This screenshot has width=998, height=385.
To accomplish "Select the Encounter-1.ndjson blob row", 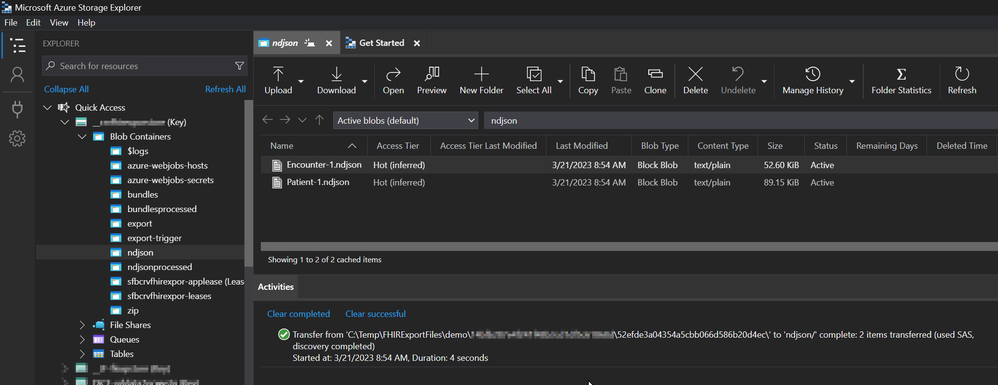I will point(629,165).
